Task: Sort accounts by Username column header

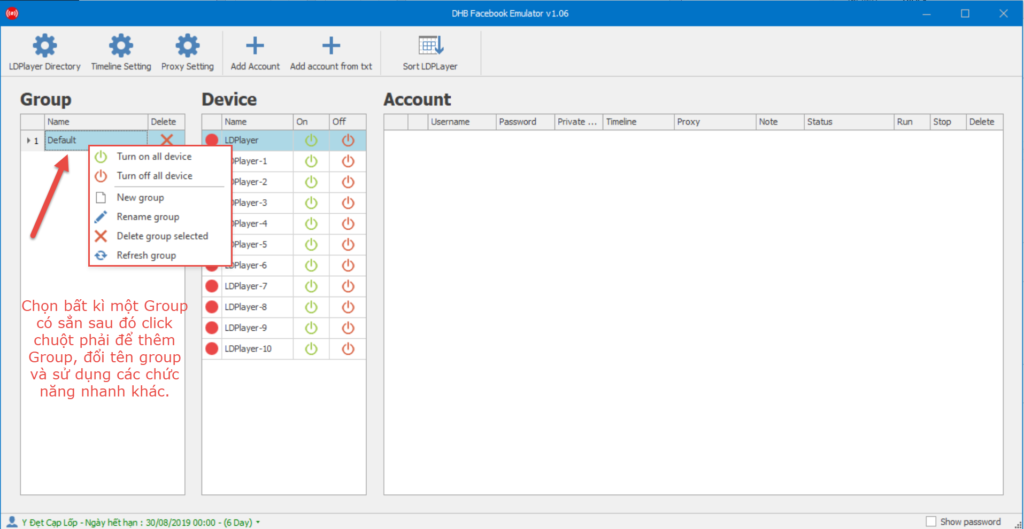Action: pos(462,122)
